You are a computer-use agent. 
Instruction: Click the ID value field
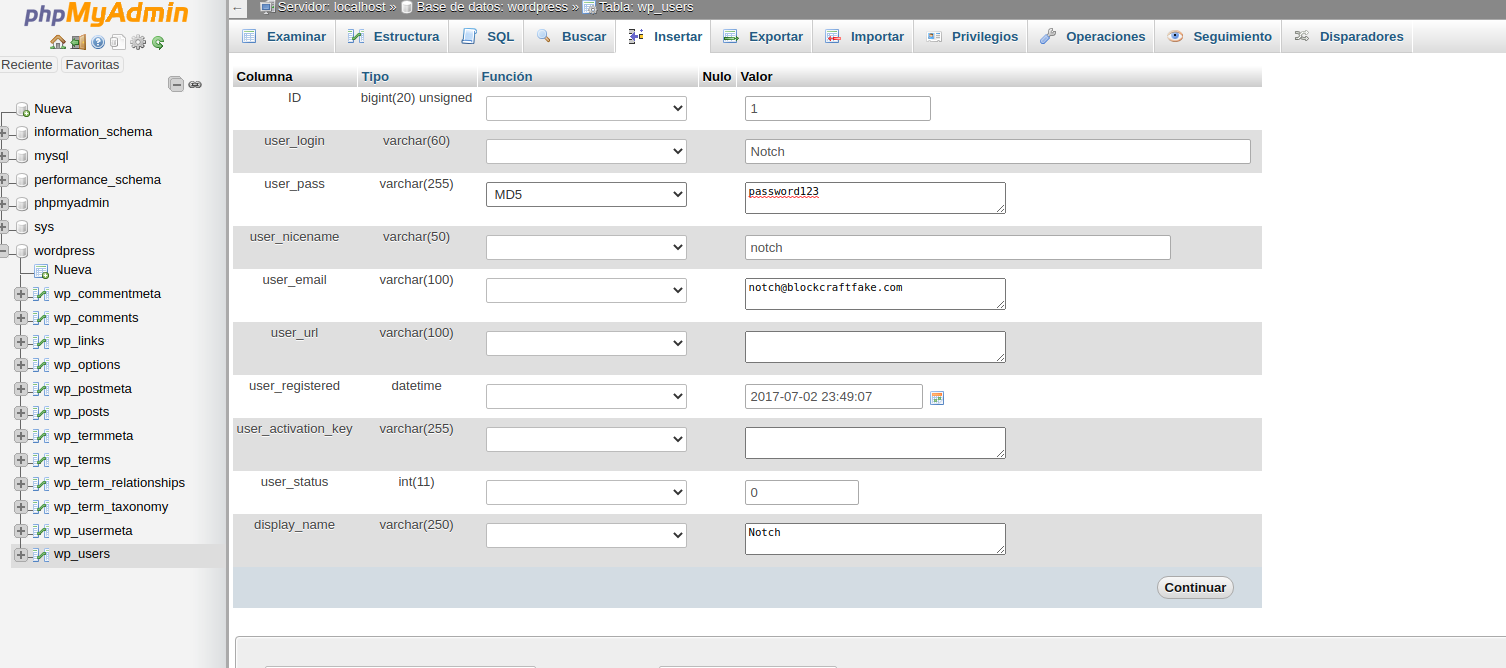(x=838, y=108)
